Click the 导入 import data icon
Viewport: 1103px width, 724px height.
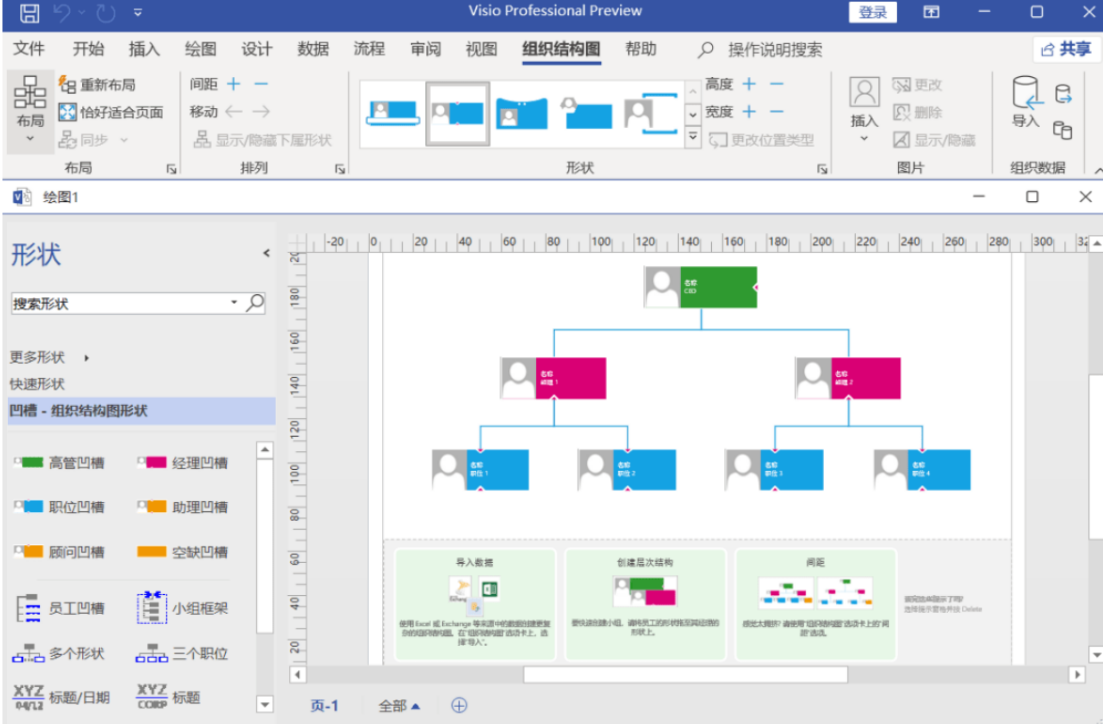tap(1026, 101)
